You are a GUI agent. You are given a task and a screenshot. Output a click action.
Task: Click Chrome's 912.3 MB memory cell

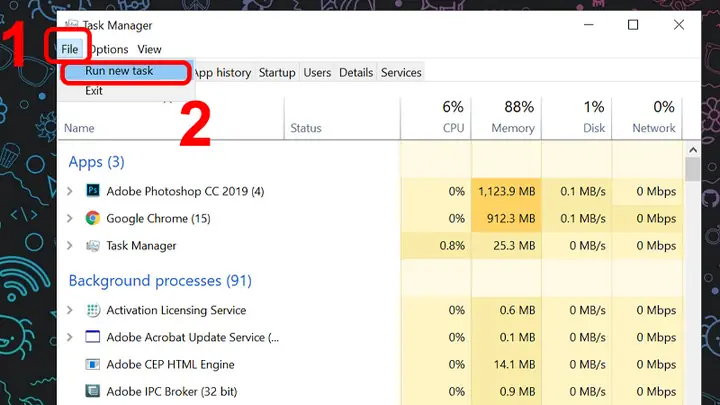[x=506, y=219]
